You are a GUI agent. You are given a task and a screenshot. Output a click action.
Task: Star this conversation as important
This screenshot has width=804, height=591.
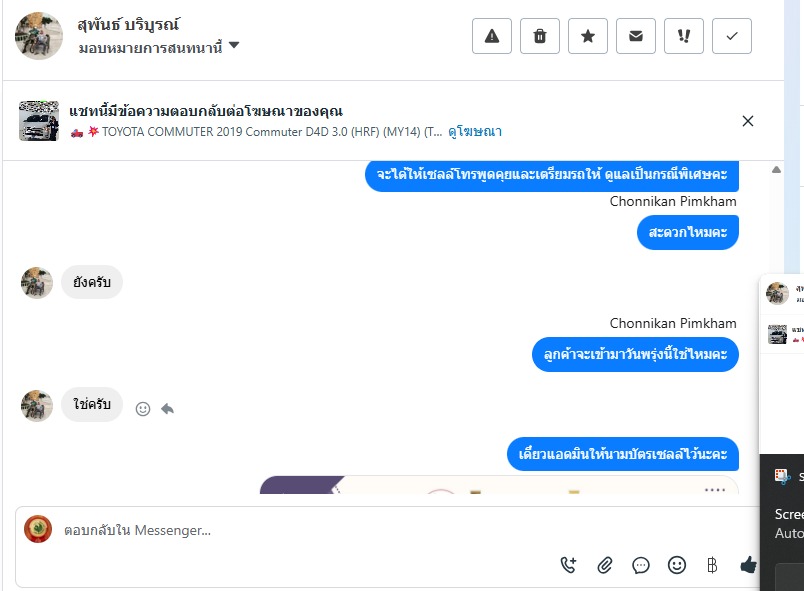click(588, 36)
